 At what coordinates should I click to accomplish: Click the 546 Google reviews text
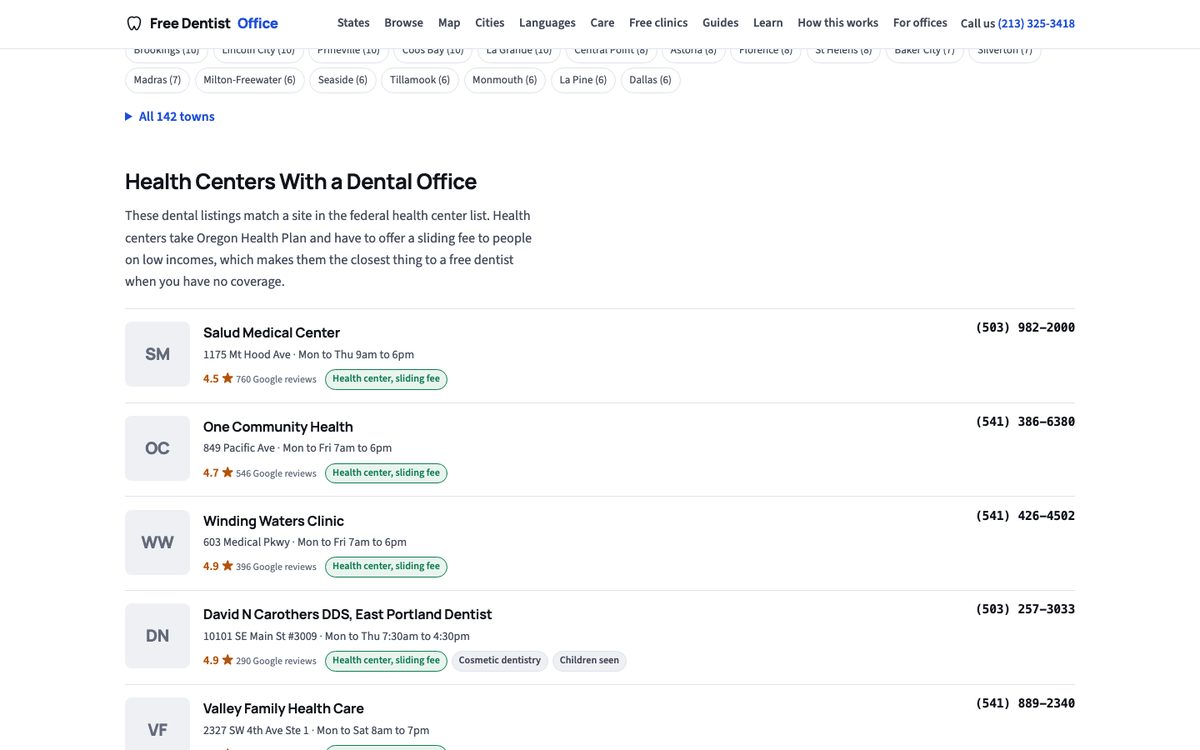pos(276,474)
